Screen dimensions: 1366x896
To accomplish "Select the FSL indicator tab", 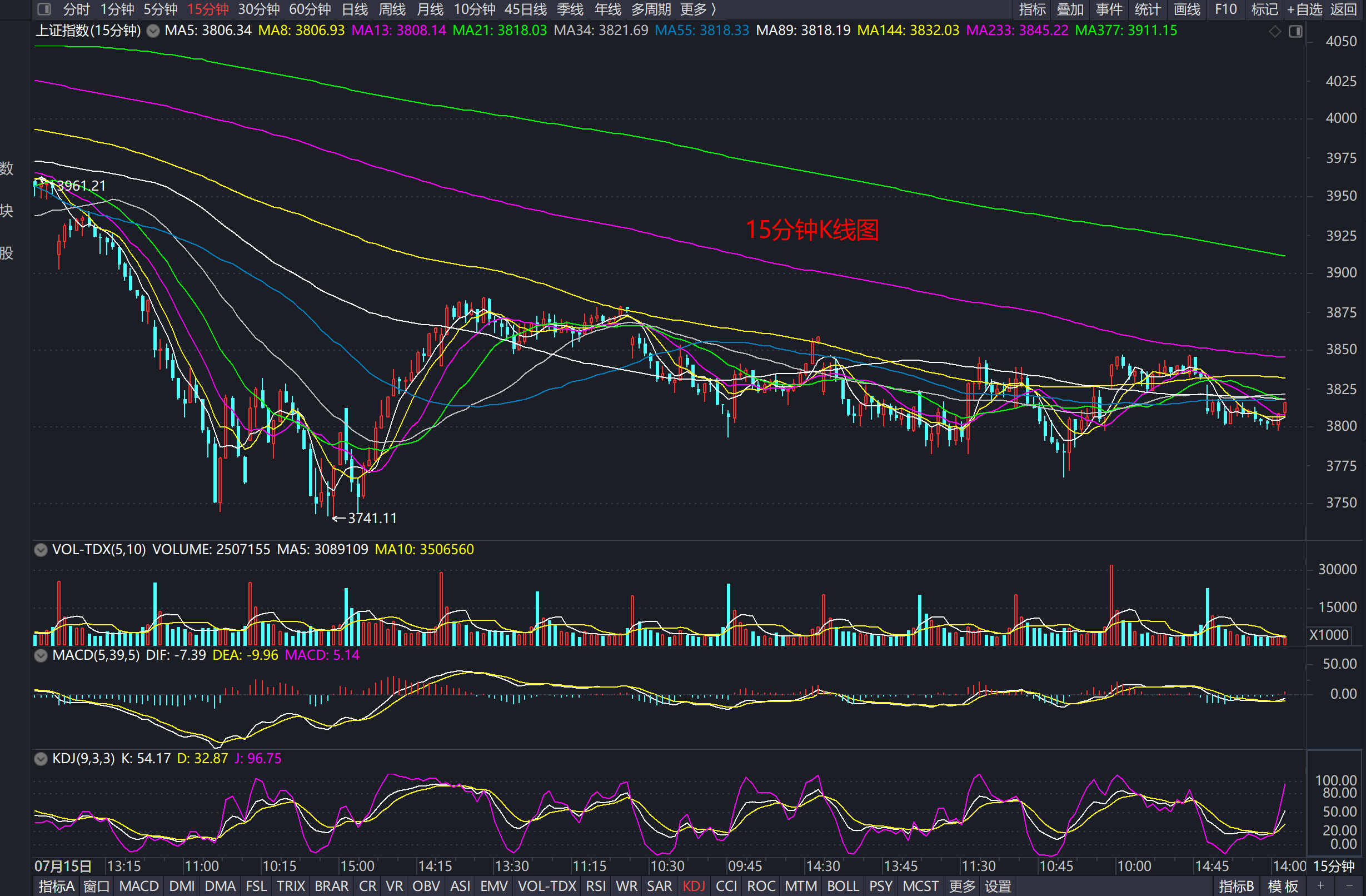I will 256,886.
